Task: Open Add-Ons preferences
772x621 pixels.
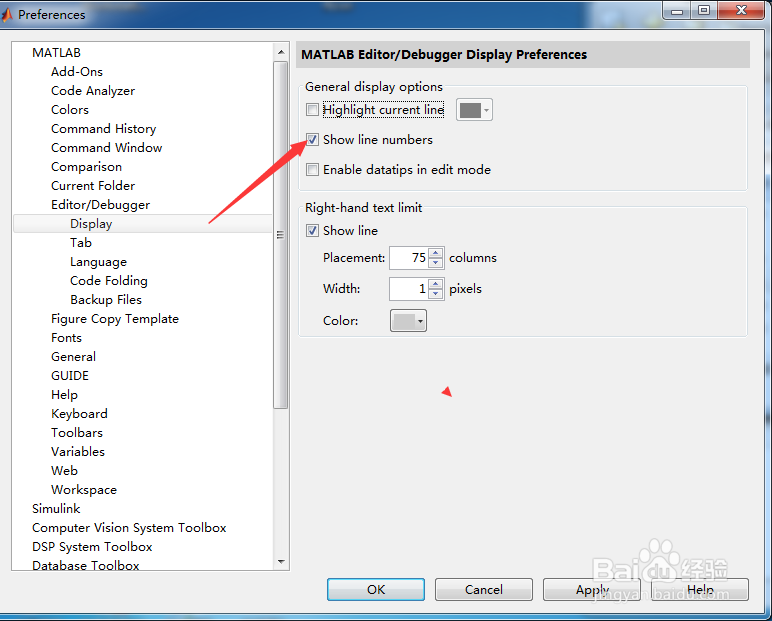Action: click(x=77, y=72)
